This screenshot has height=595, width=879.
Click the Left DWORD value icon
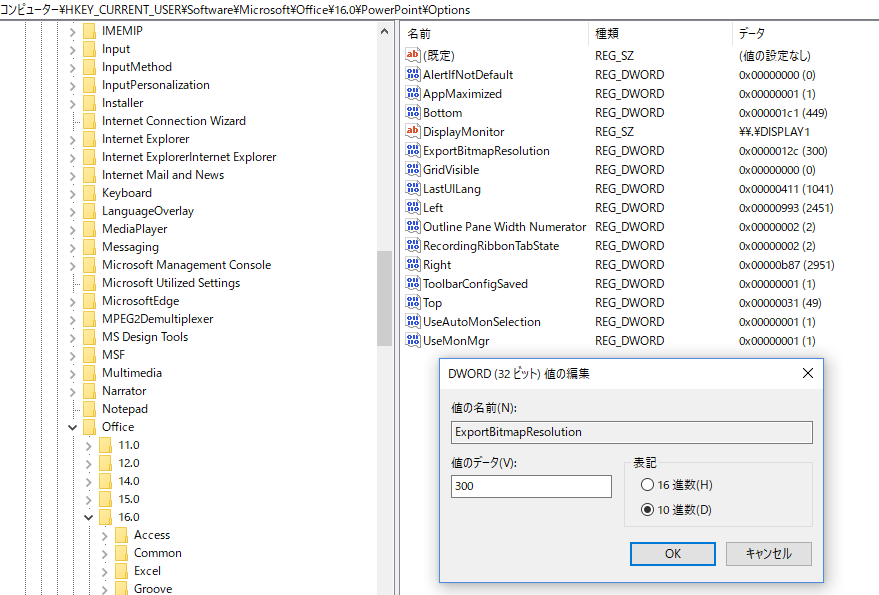tap(413, 207)
